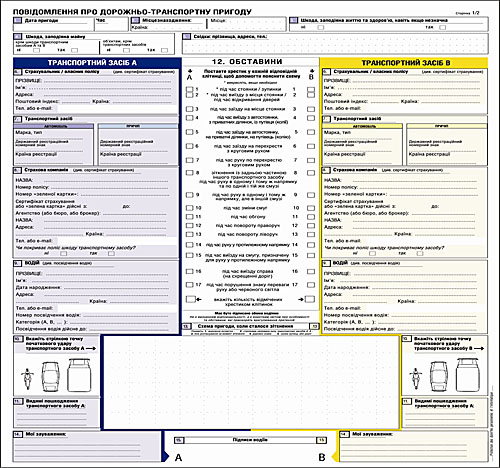The image size is (500, 468).
Task: Click vehicle B 'Номер посвідчення водія' line
Action: point(433,315)
